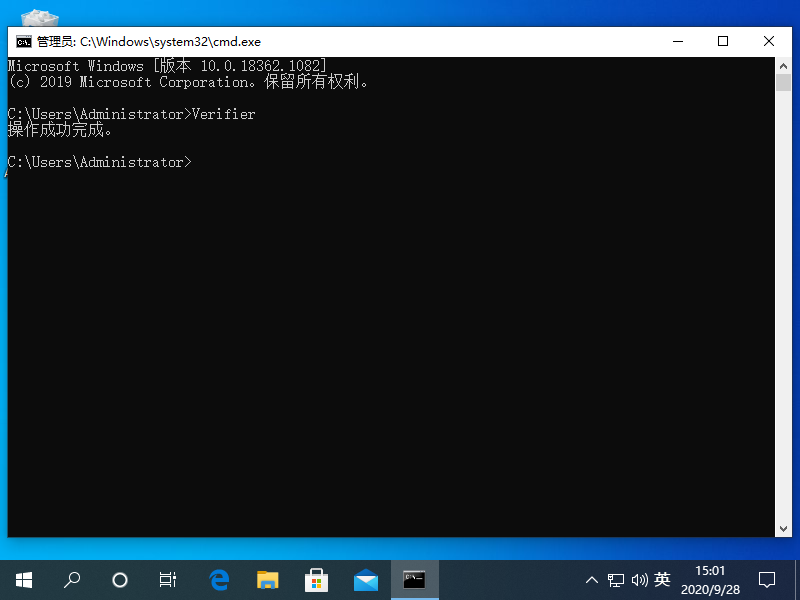
Task: Click the console scrollbar down arrow
Action: [x=784, y=528]
